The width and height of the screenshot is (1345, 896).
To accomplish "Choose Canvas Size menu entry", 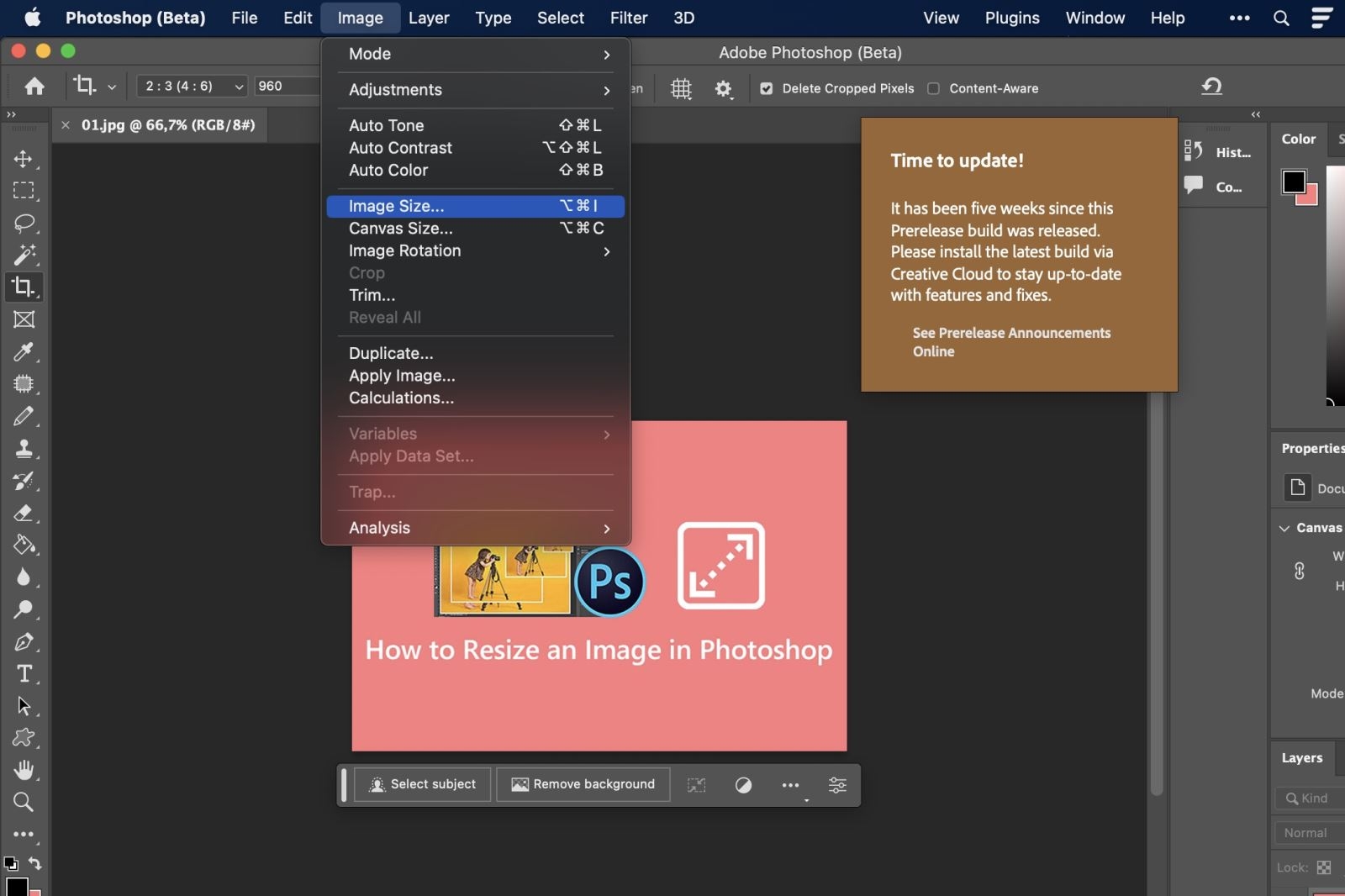I will pyautogui.click(x=476, y=229).
